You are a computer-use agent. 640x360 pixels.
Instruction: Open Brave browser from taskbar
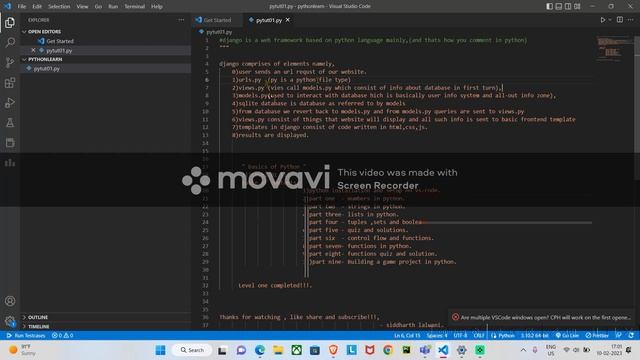333,350
